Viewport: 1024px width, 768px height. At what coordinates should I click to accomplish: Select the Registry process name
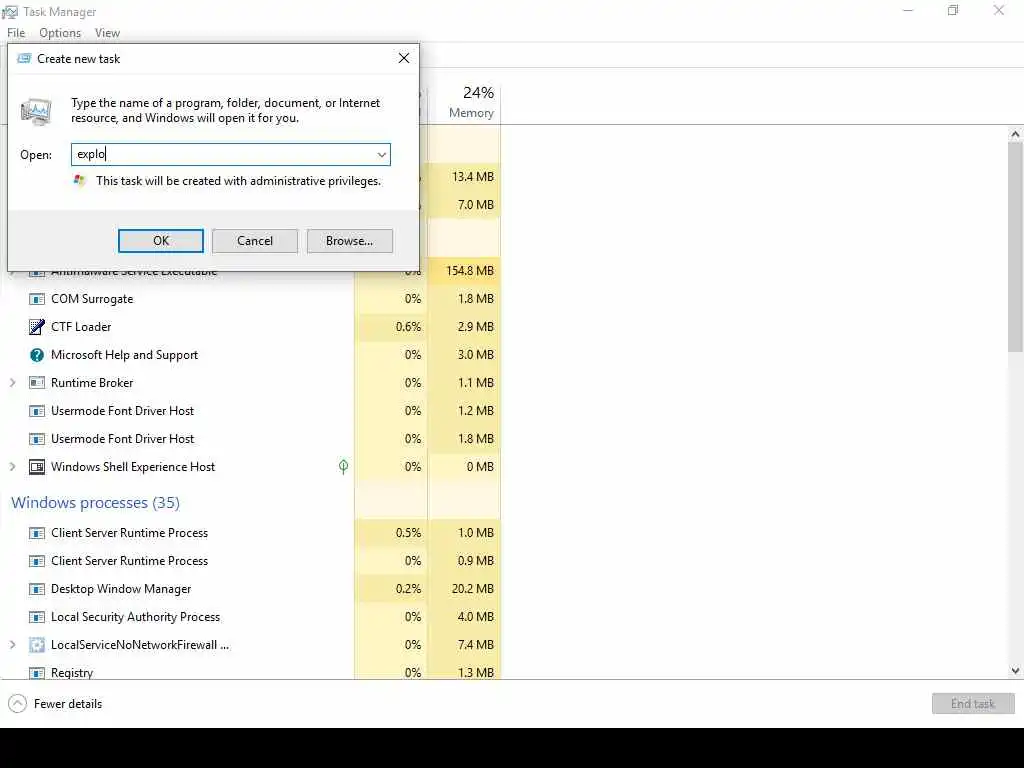(72, 673)
